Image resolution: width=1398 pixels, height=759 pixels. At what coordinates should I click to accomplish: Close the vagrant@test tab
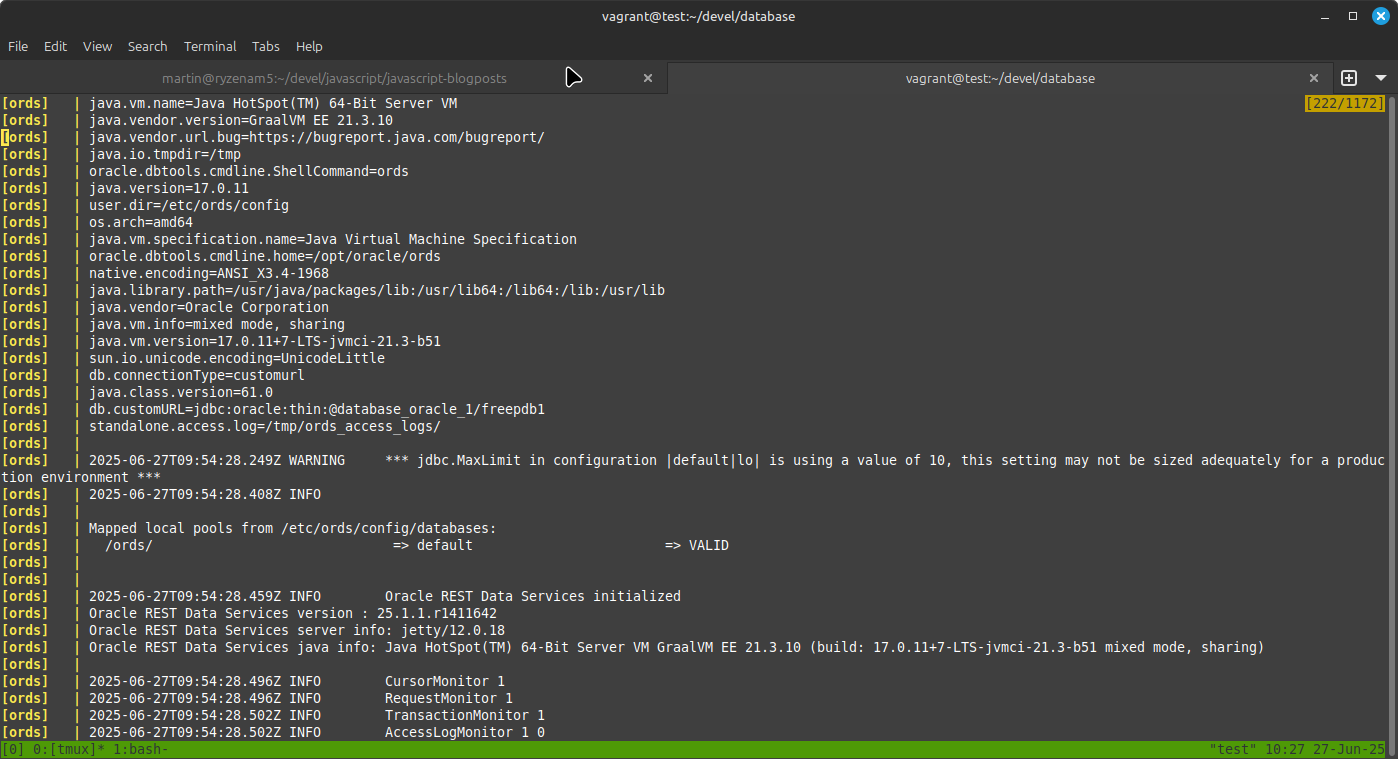coord(1315,78)
